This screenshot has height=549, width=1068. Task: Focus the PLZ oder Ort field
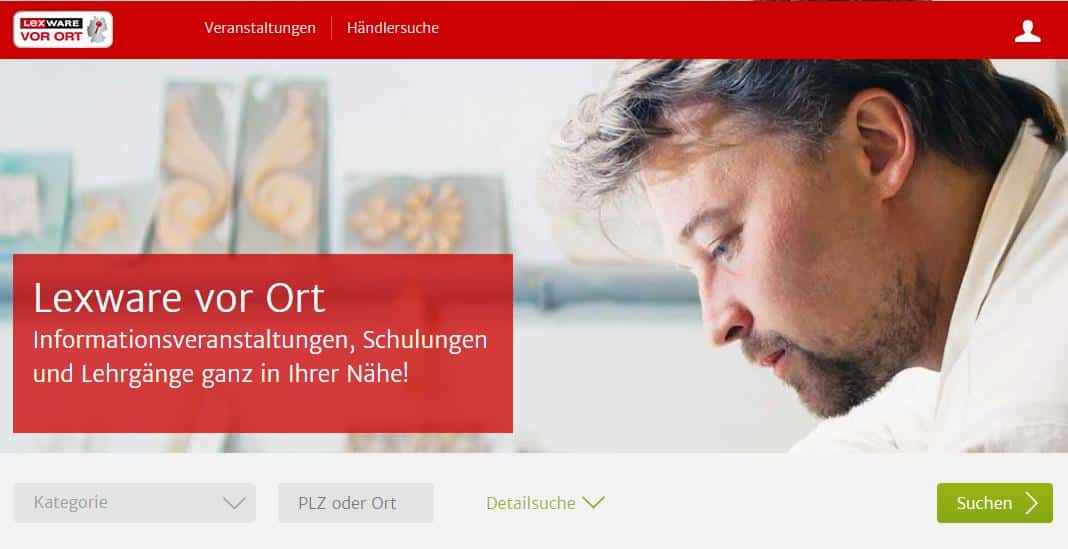[356, 503]
